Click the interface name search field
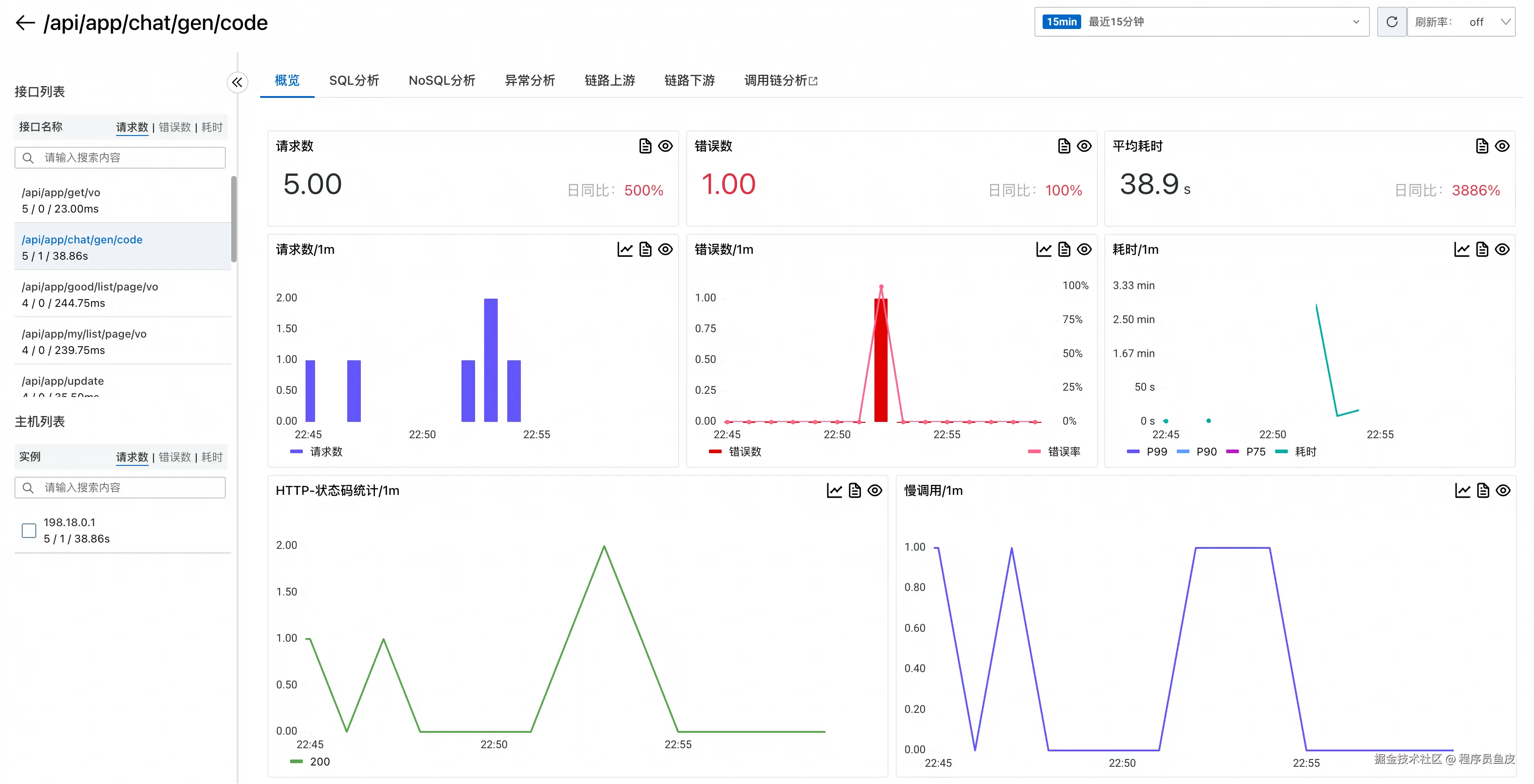This screenshot has width=1534, height=784. coord(120,158)
